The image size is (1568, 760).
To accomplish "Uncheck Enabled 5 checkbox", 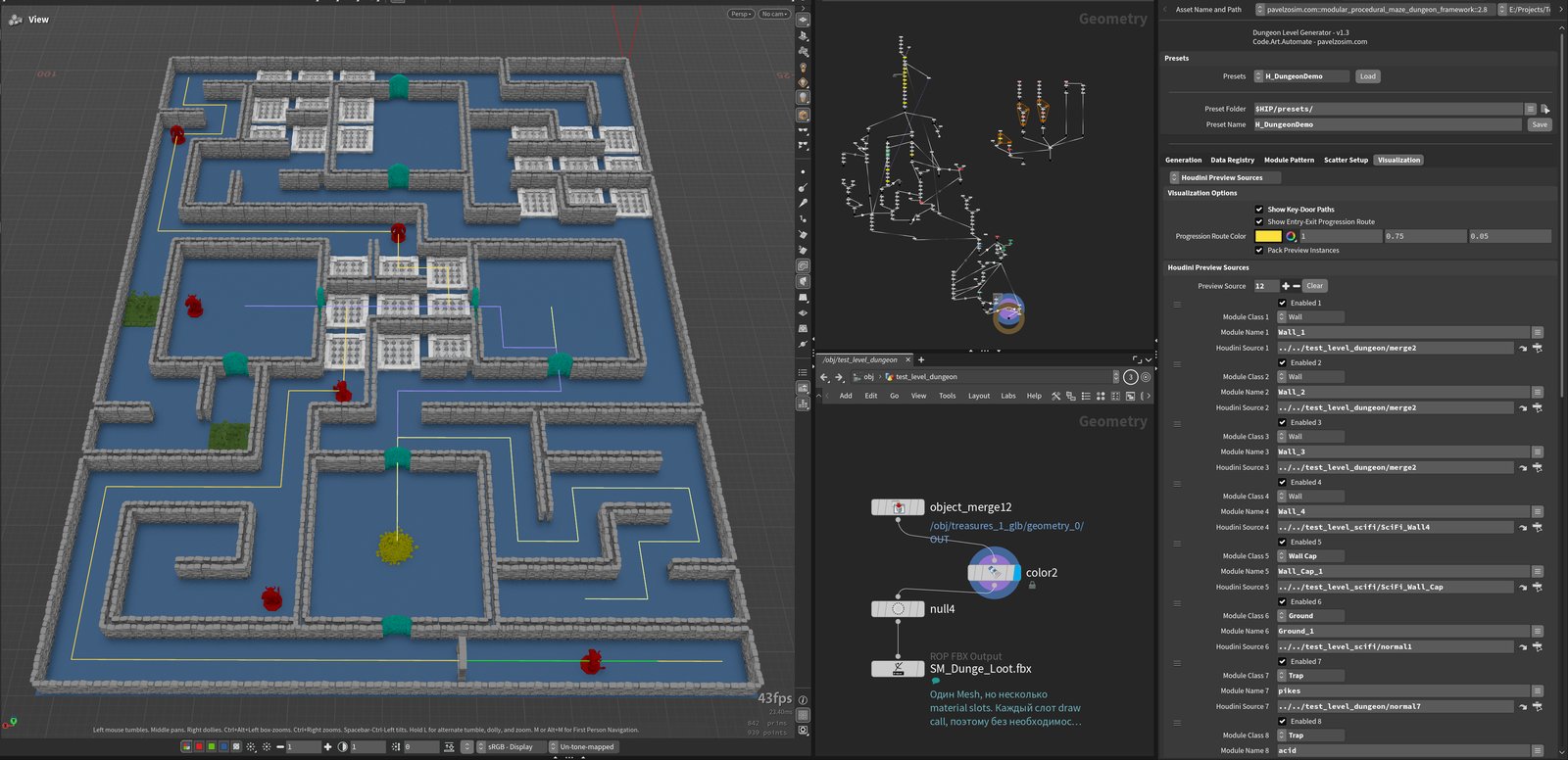I will pos(1282,542).
